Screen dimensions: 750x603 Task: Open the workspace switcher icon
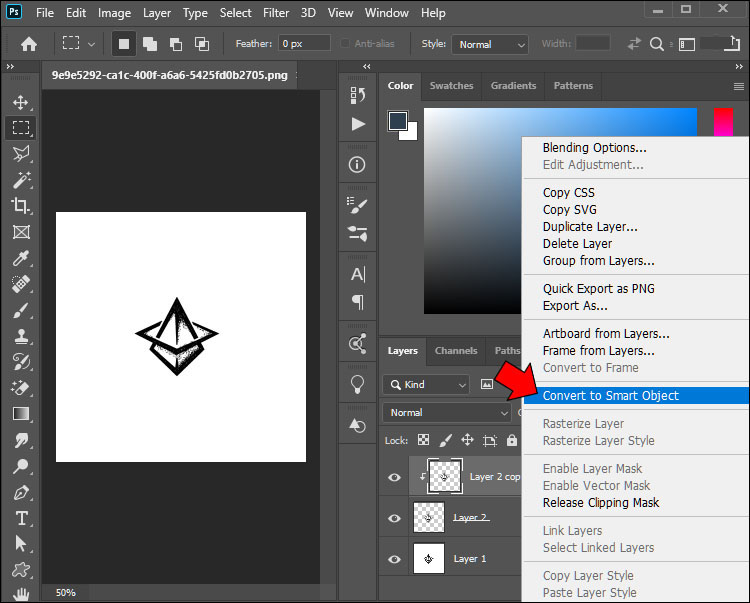point(687,44)
